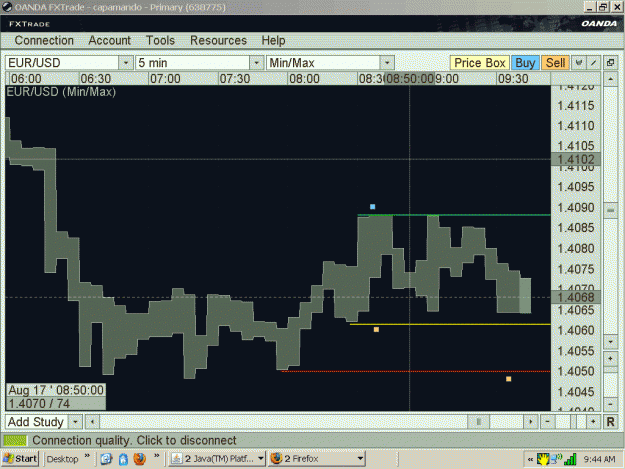
Task: Expand the 5 min timeframe dropdown
Action: pyautogui.click(x=256, y=63)
